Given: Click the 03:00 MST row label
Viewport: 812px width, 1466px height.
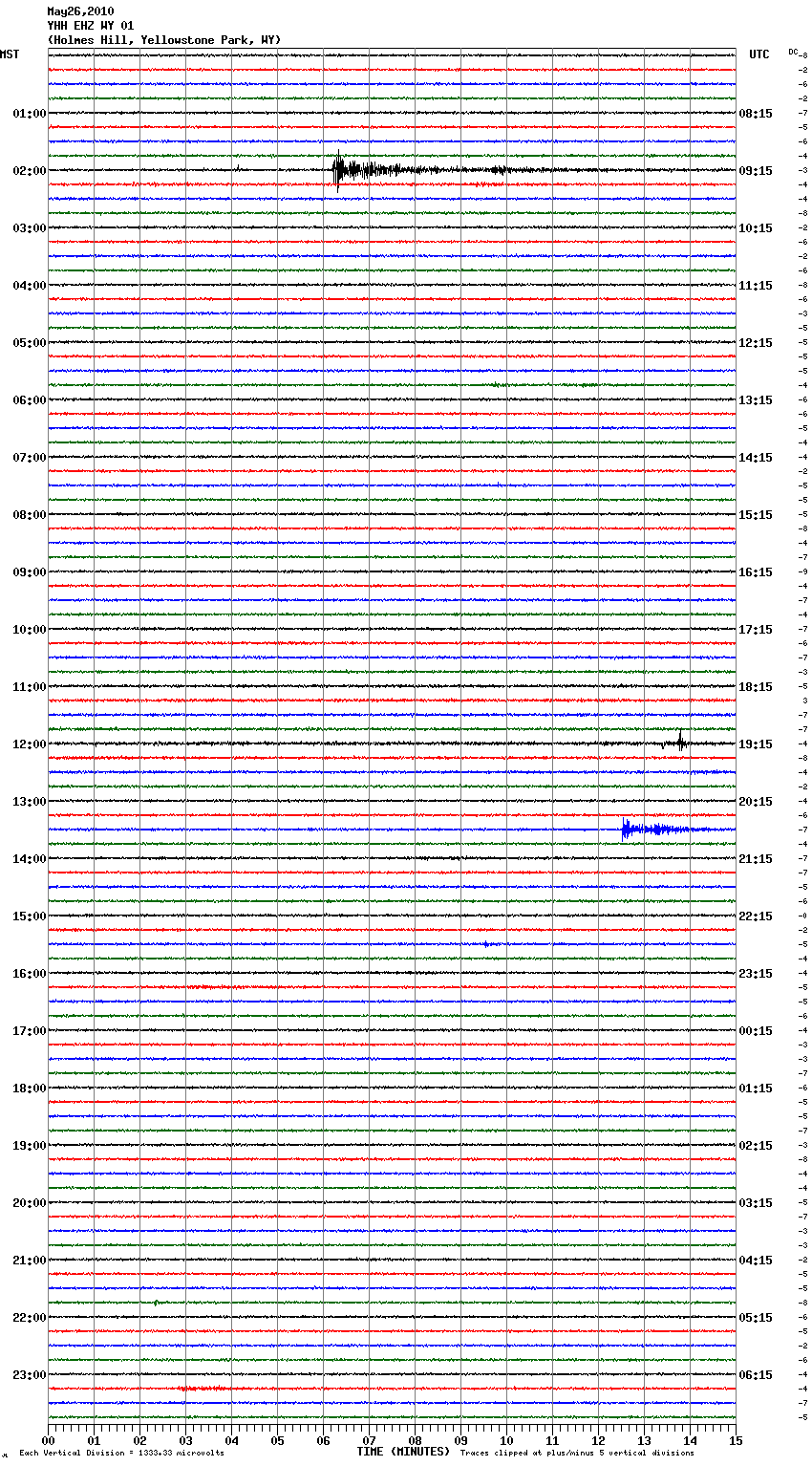Looking at the screenshot, I should (30, 228).
